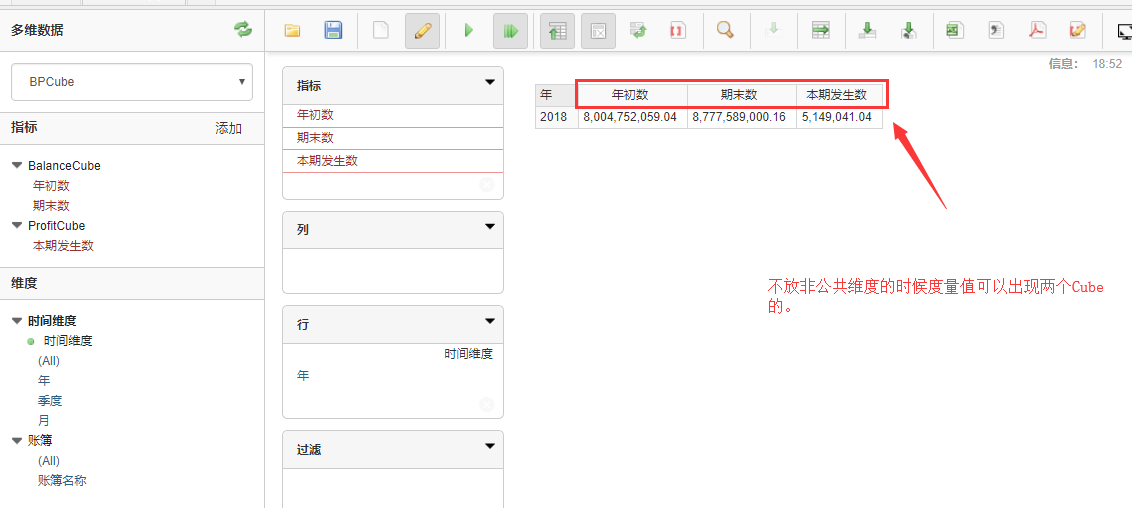The image size is (1132, 508).
Task: Select 年初数 under BalanceCube in tree
Action: pos(51,185)
